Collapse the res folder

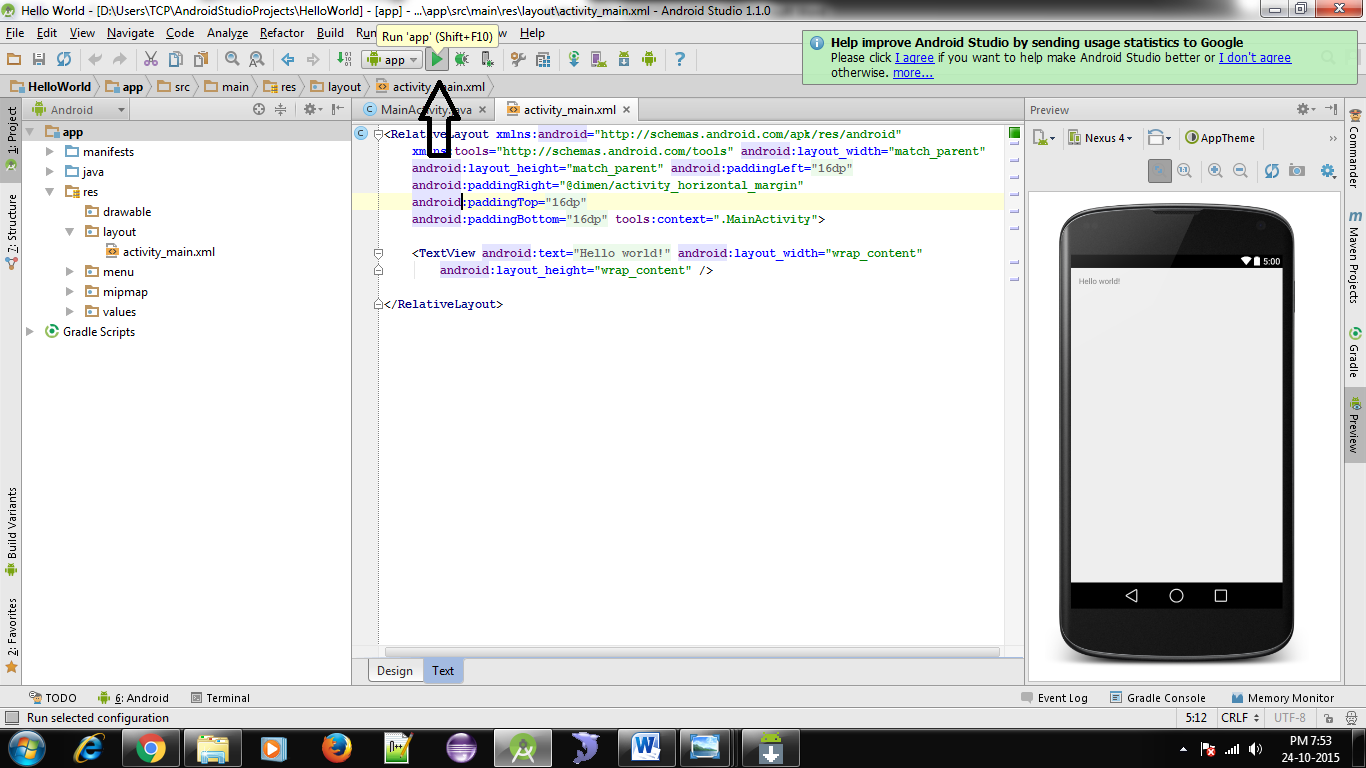tap(51, 192)
